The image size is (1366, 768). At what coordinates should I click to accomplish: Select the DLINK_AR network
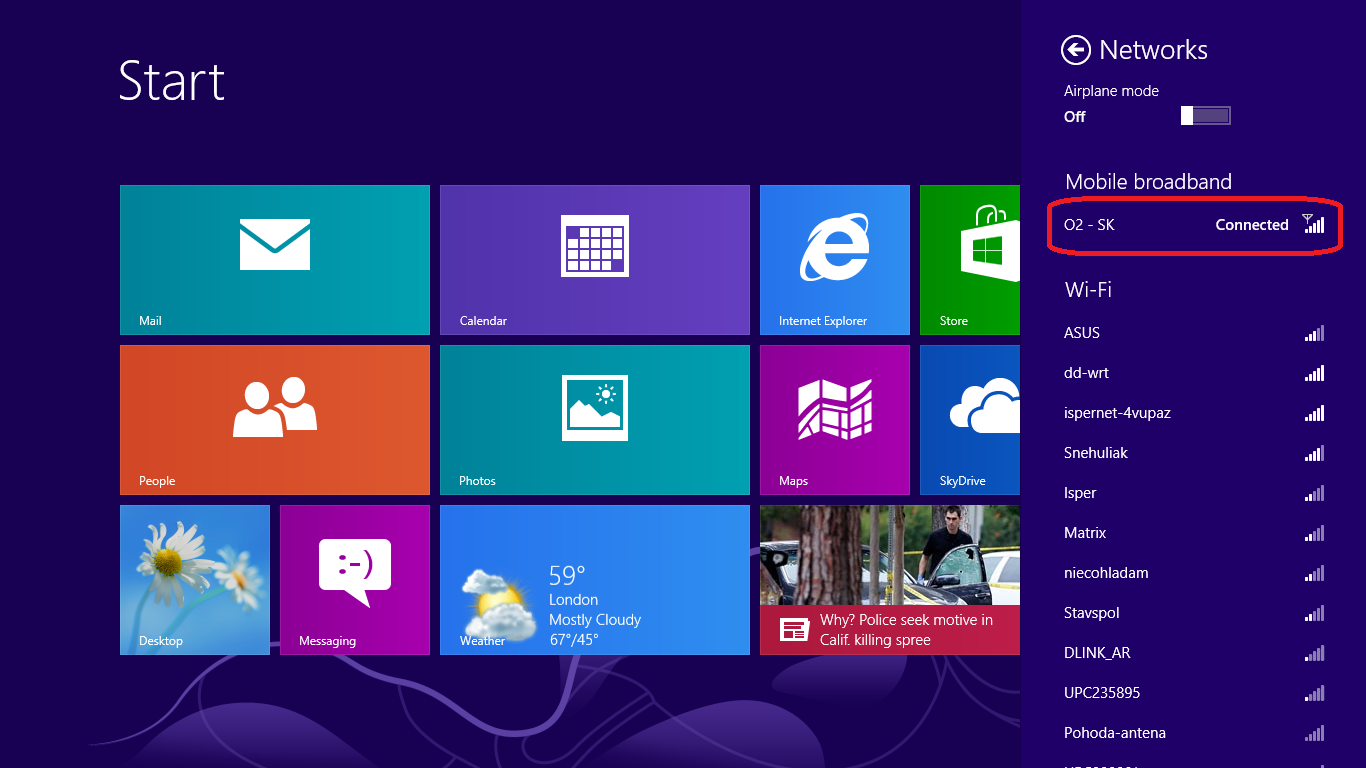[1194, 653]
